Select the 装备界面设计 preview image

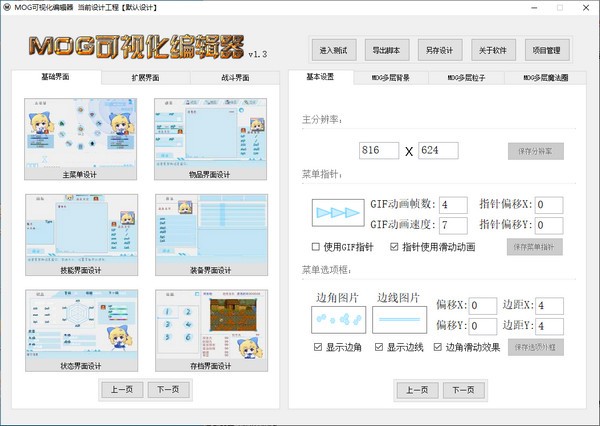tap(210, 229)
